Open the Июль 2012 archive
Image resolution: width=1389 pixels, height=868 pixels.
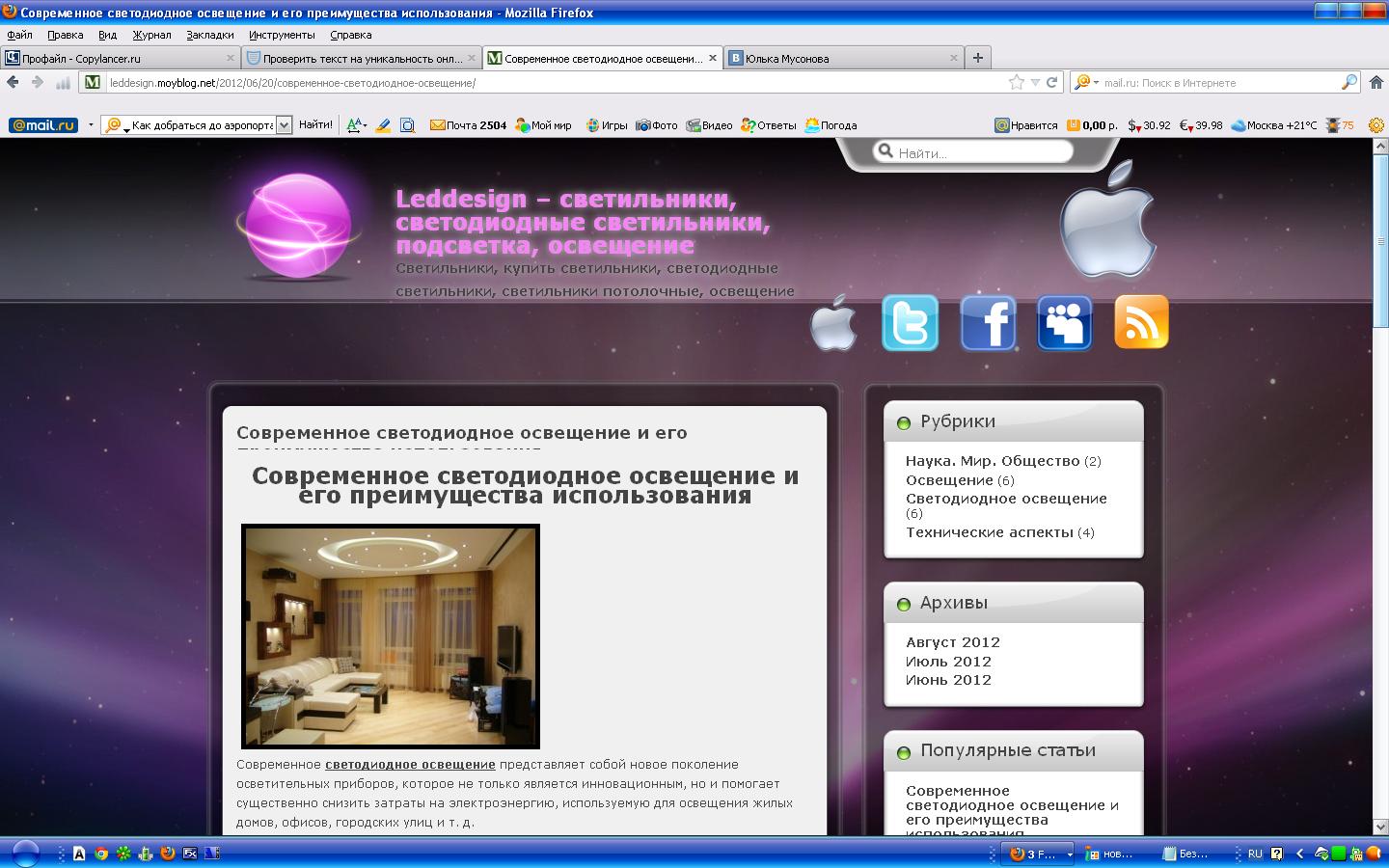pos(949,662)
